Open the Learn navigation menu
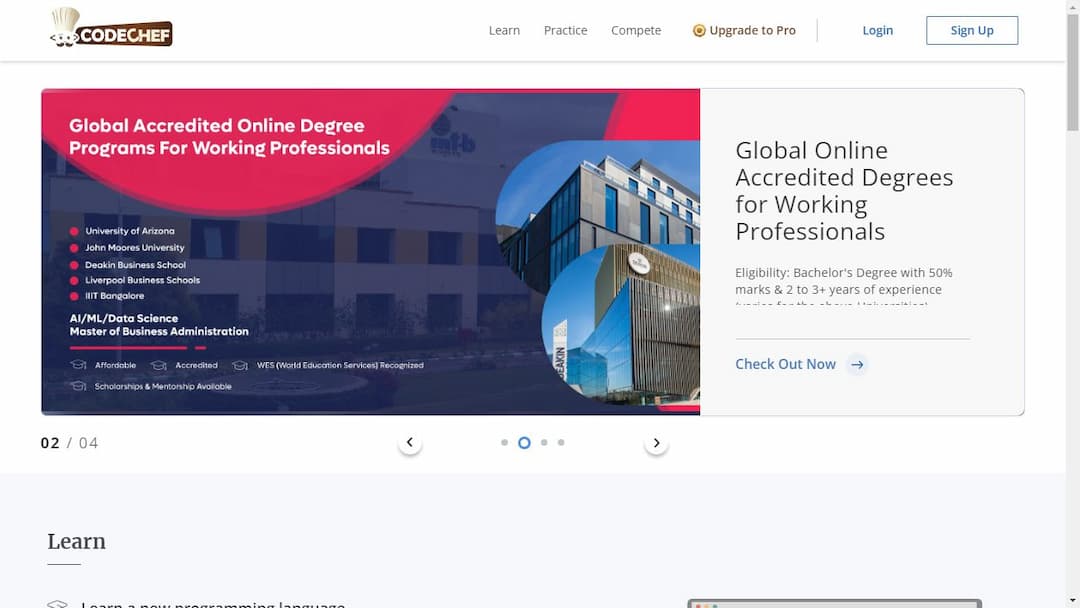 coord(504,31)
